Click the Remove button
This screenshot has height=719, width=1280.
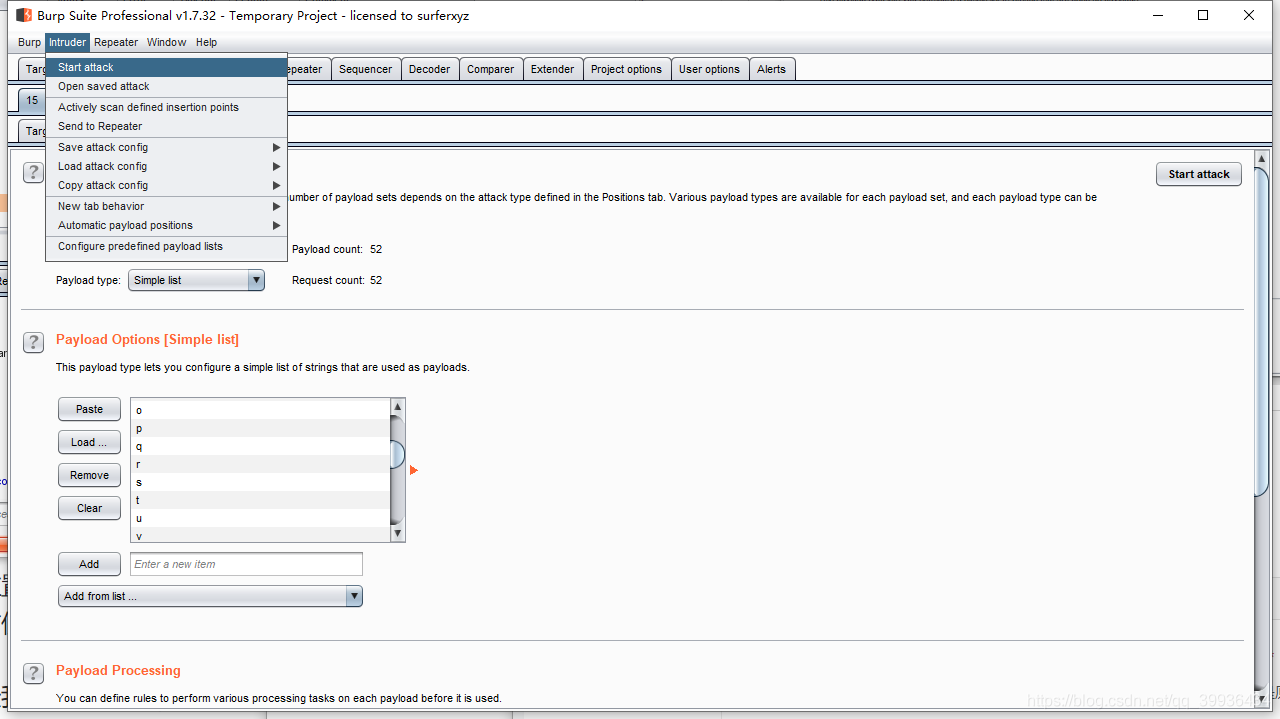89,475
